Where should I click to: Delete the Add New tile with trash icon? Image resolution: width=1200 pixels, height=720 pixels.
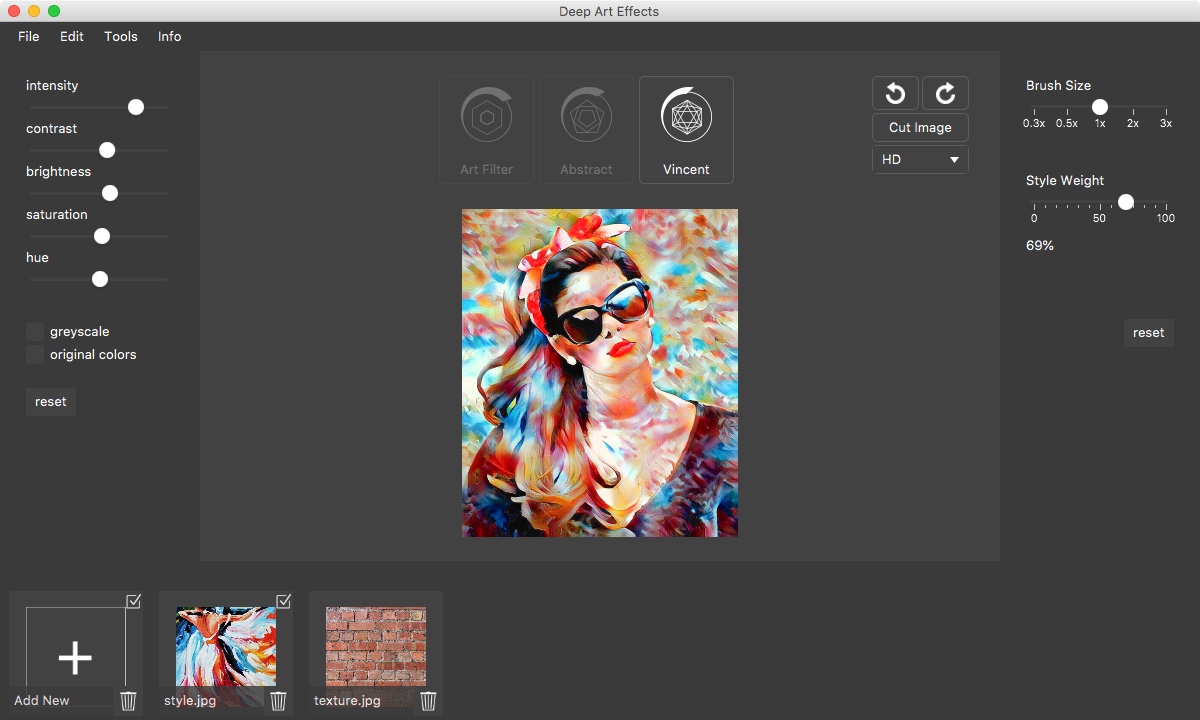[x=128, y=701]
